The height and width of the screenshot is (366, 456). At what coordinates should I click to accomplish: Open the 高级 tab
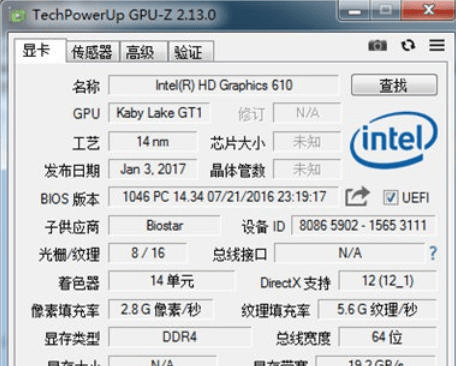click(x=143, y=52)
